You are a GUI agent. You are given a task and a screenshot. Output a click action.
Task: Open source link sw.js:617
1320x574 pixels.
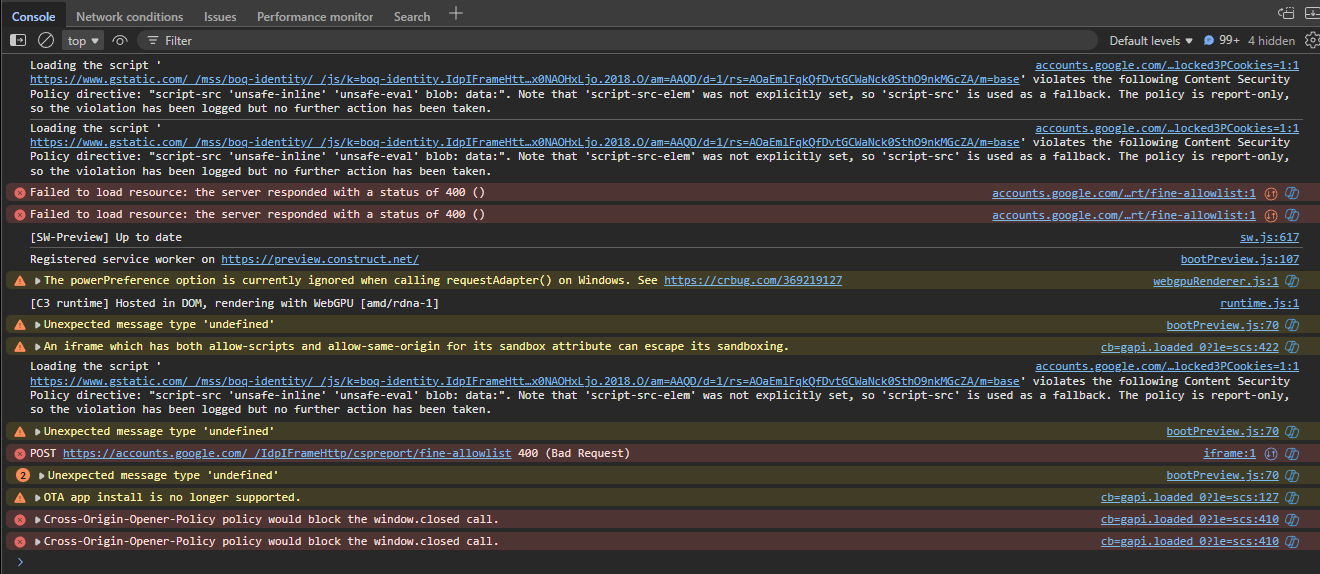(x=1270, y=237)
